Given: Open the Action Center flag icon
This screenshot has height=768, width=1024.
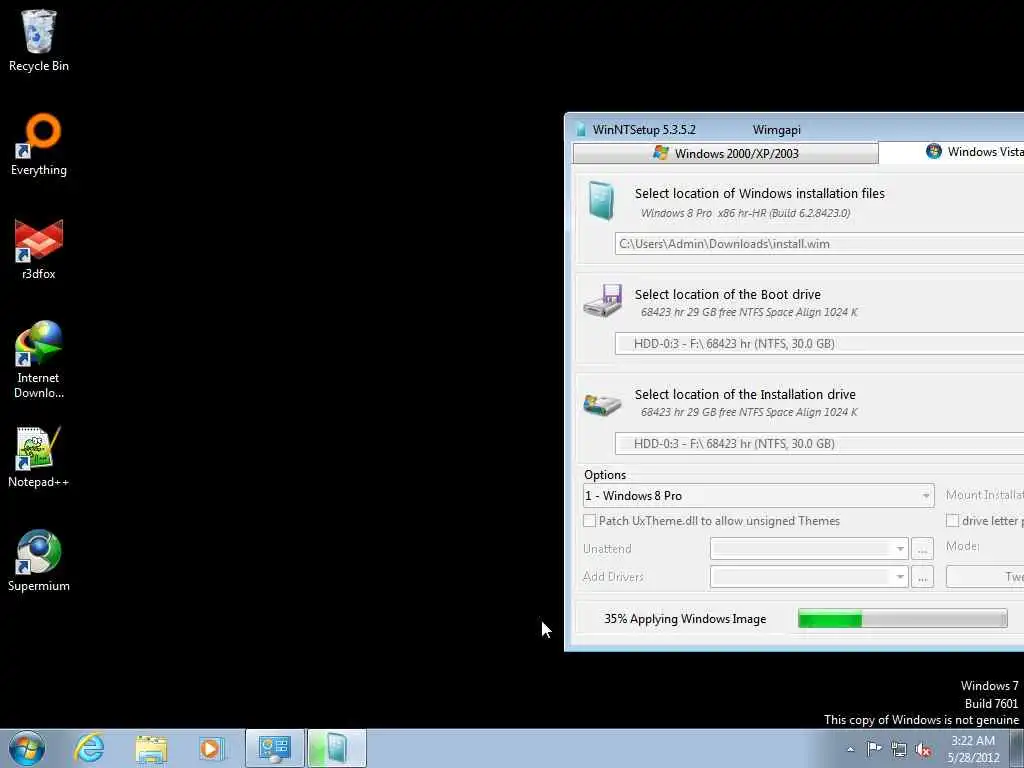Looking at the screenshot, I should (x=874, y=749).
